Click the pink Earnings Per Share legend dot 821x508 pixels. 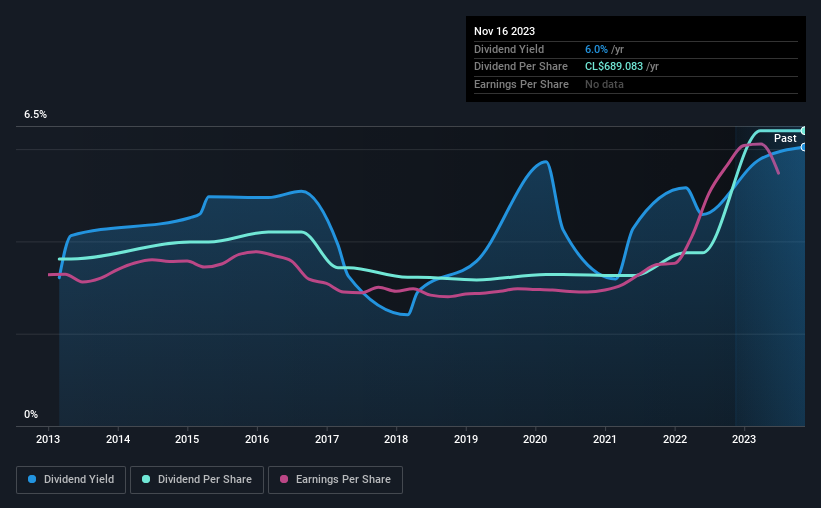tap(284, 479)
